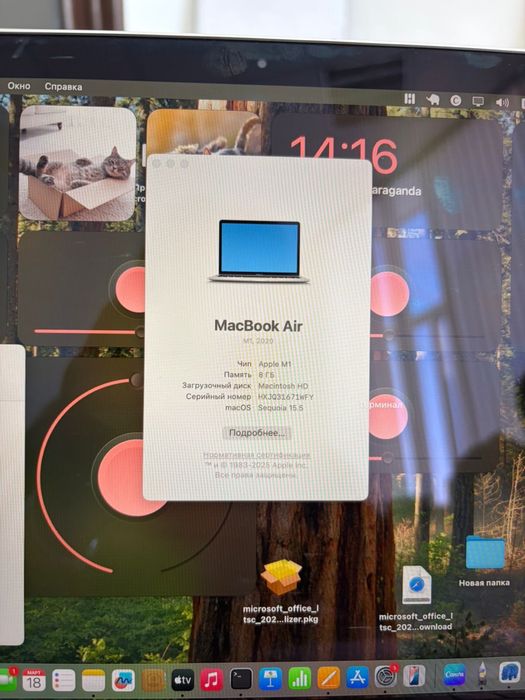This screenshot has height=700, width=525.
Task: Open Freeform in the Dock
Action: click(x=123, y=680)
